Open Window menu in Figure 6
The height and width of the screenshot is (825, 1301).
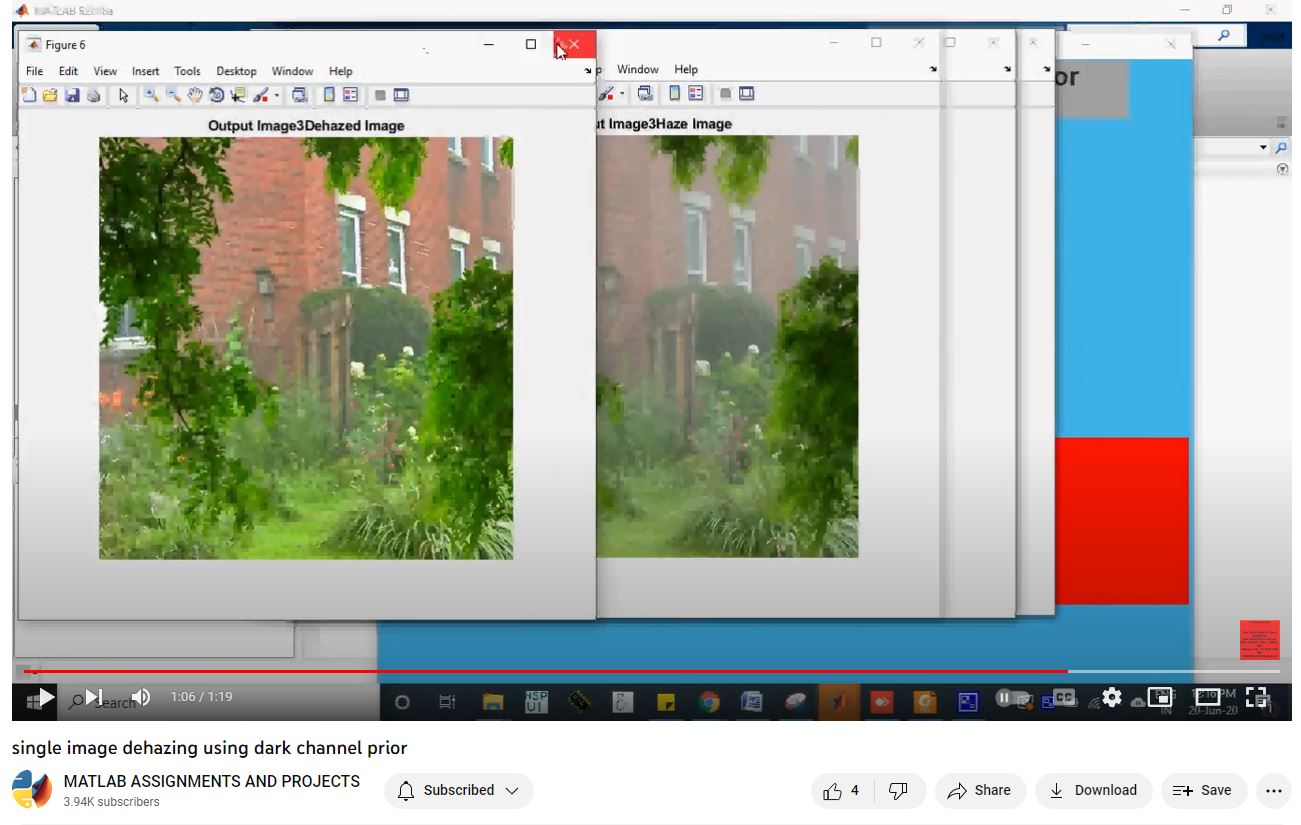tap(292, 71)
